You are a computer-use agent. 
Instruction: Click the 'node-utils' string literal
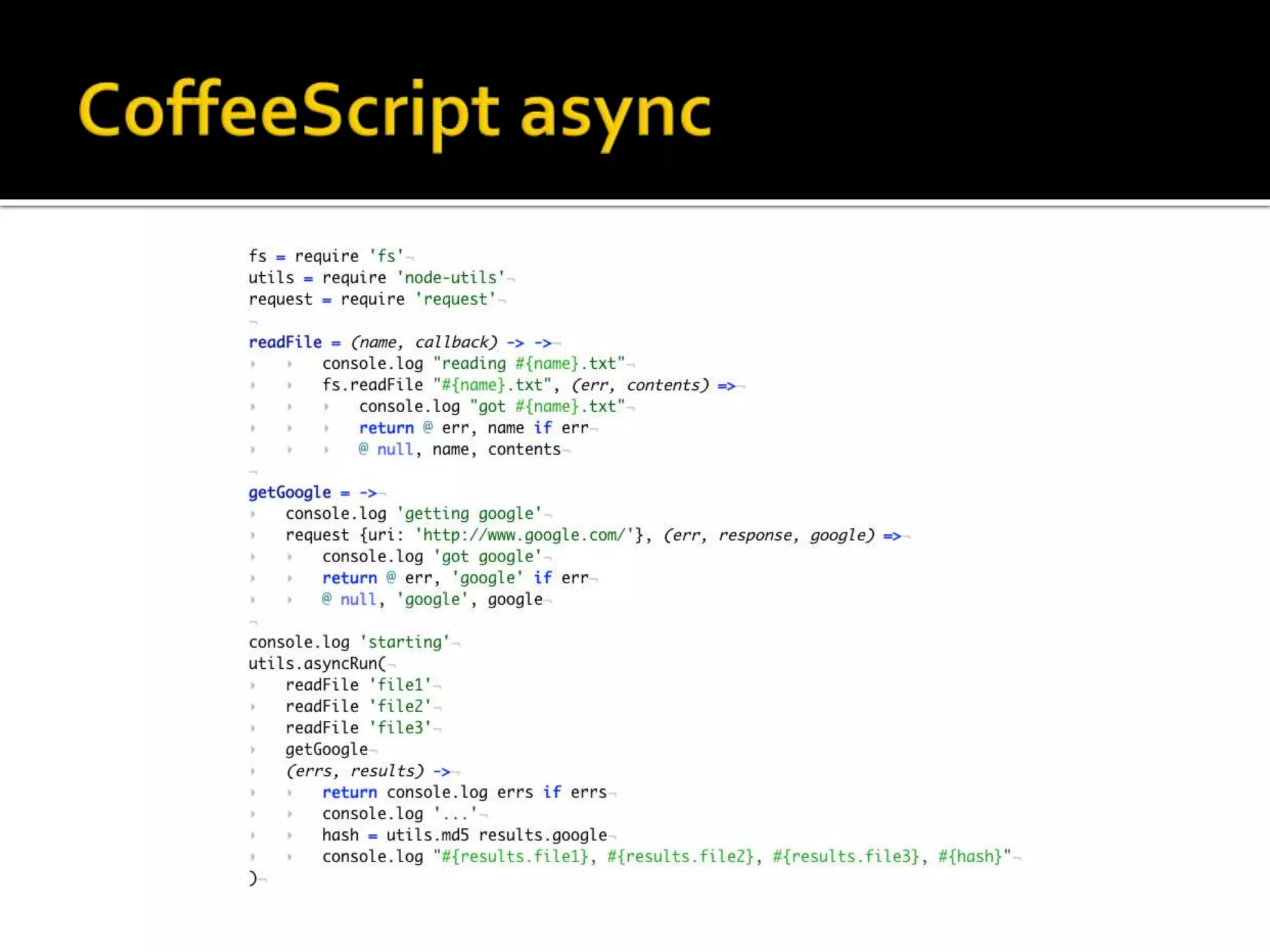pyautogui.click(x=451, y=278)
